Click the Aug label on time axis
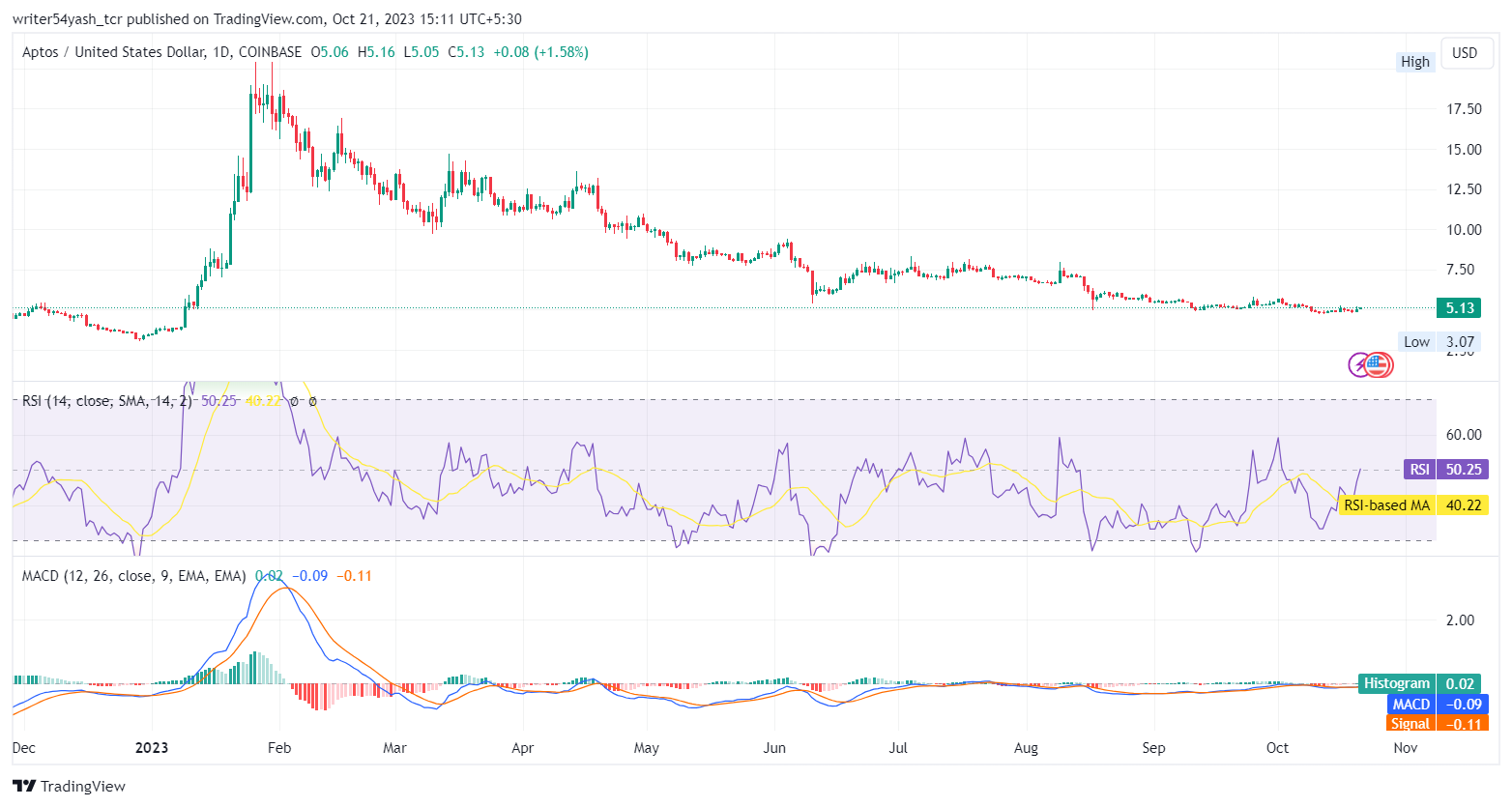Viewport: 1512px width, 807px height. point(1026,748)
